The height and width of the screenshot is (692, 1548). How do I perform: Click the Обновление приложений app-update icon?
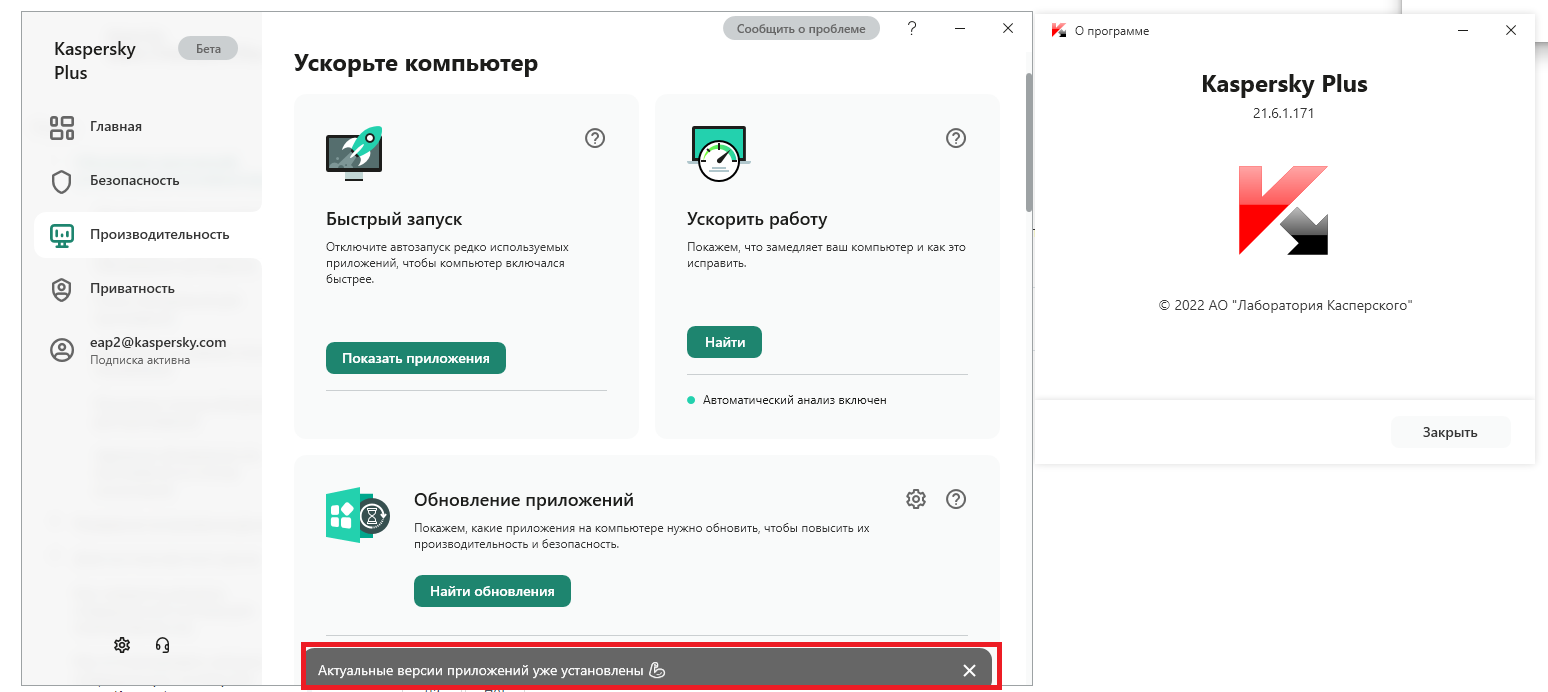(x=357, y=515)
